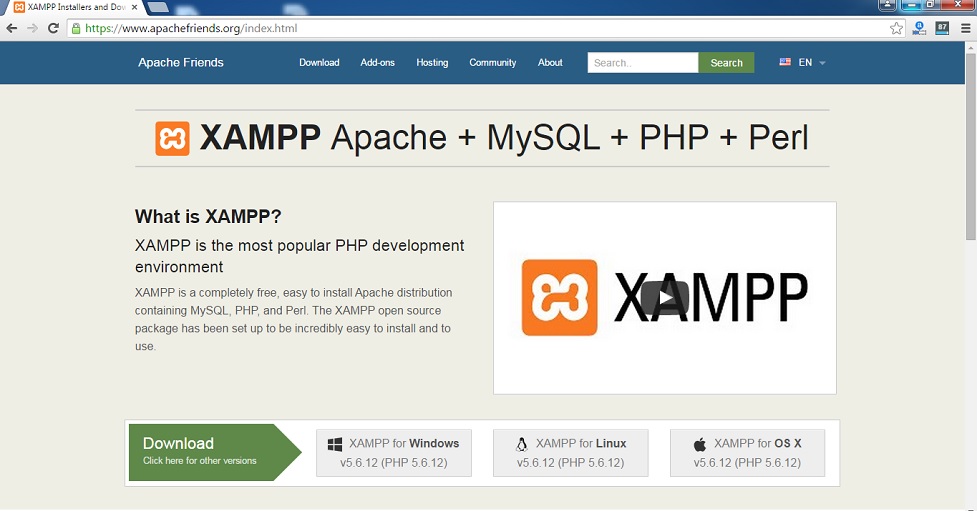Image resolution: width=977 pixels, height=511 pixels.
Task: Click the US flag language icon
Action: point(785,62)
